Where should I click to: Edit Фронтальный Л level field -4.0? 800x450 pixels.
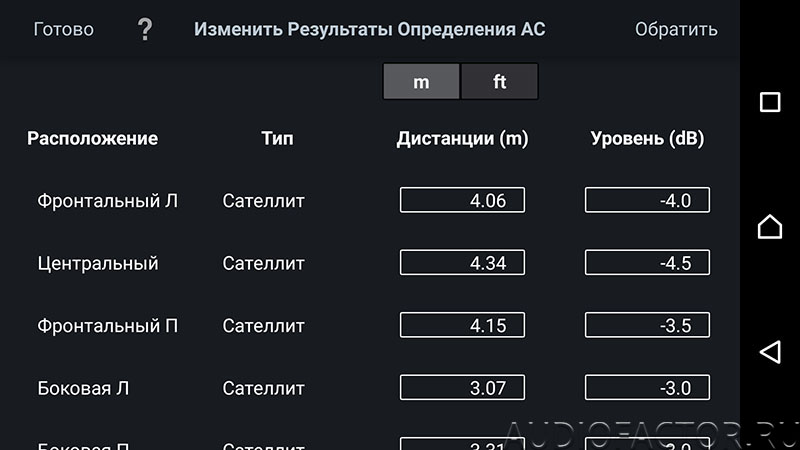pos(647,200)
